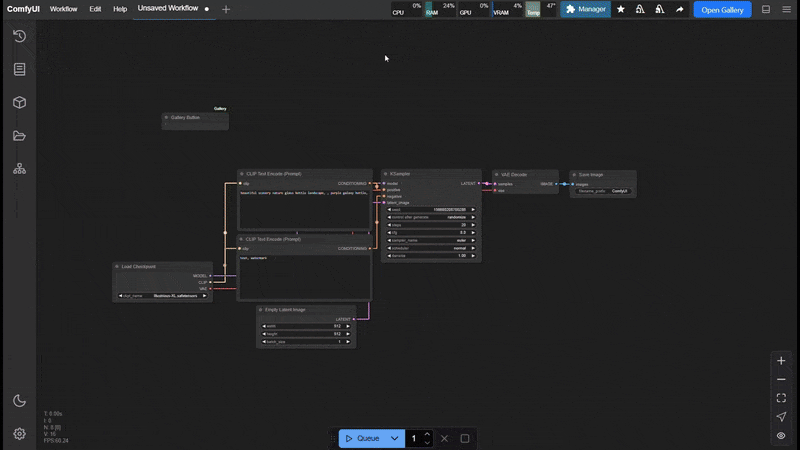The width and height of the screenshot is (800, 450).
Task: Adjust the denoise value widget
Action: pyautogui.click(x=431, y=256)
